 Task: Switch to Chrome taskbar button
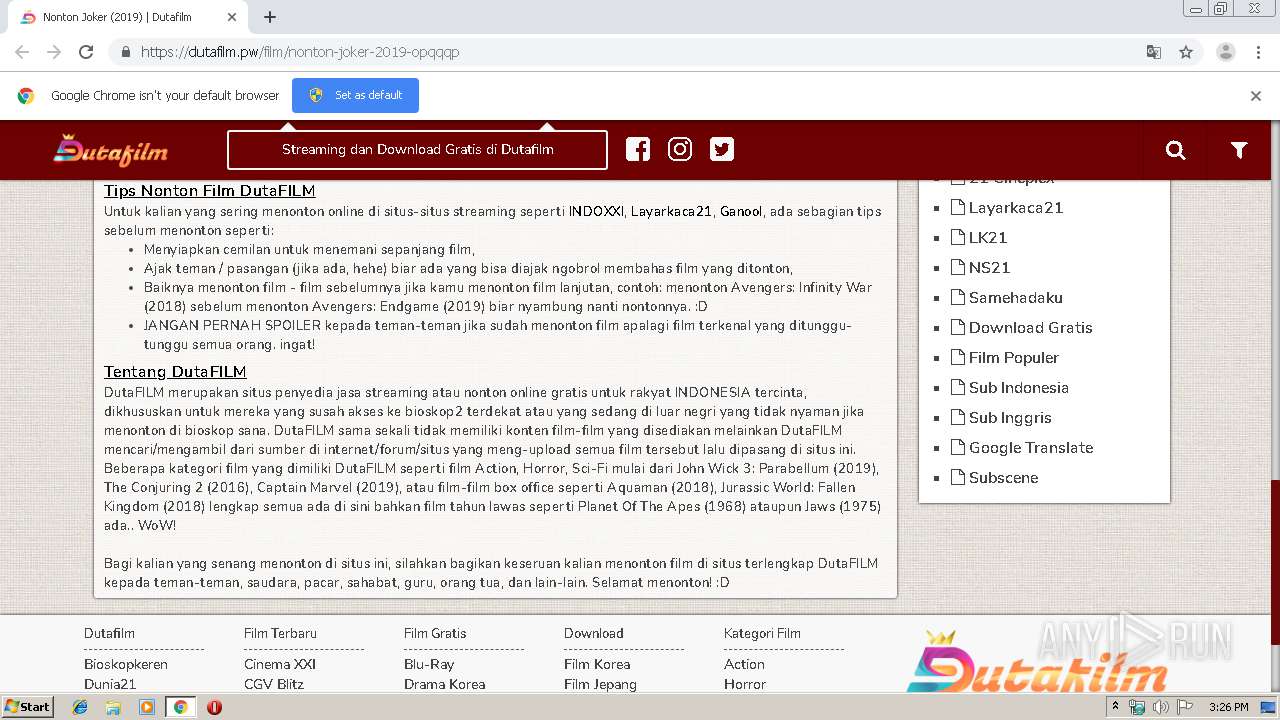(180, 707)
